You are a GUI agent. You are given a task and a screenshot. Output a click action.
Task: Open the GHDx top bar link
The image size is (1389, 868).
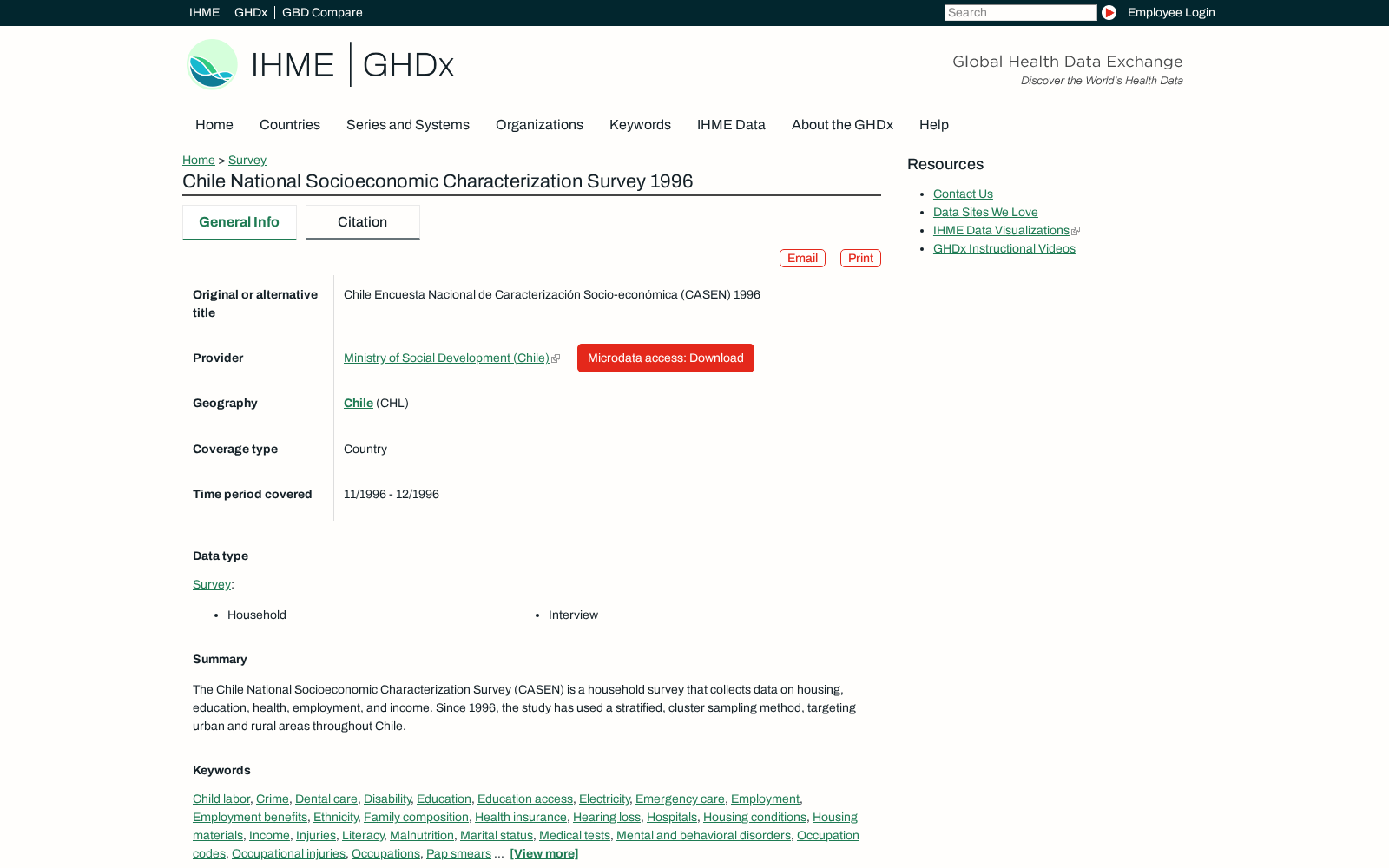[251, 12]
